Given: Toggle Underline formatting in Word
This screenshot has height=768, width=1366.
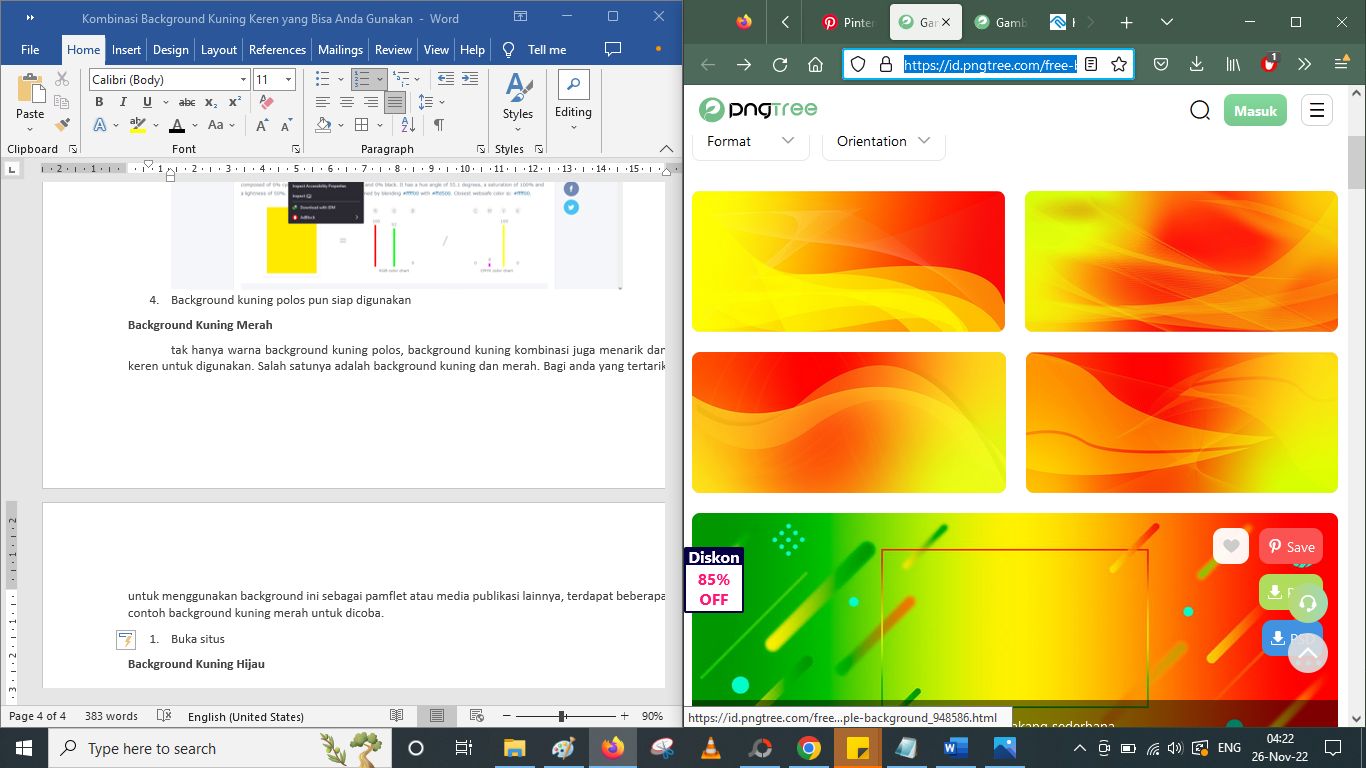Looking at the screenshot, I should (147, 102).
